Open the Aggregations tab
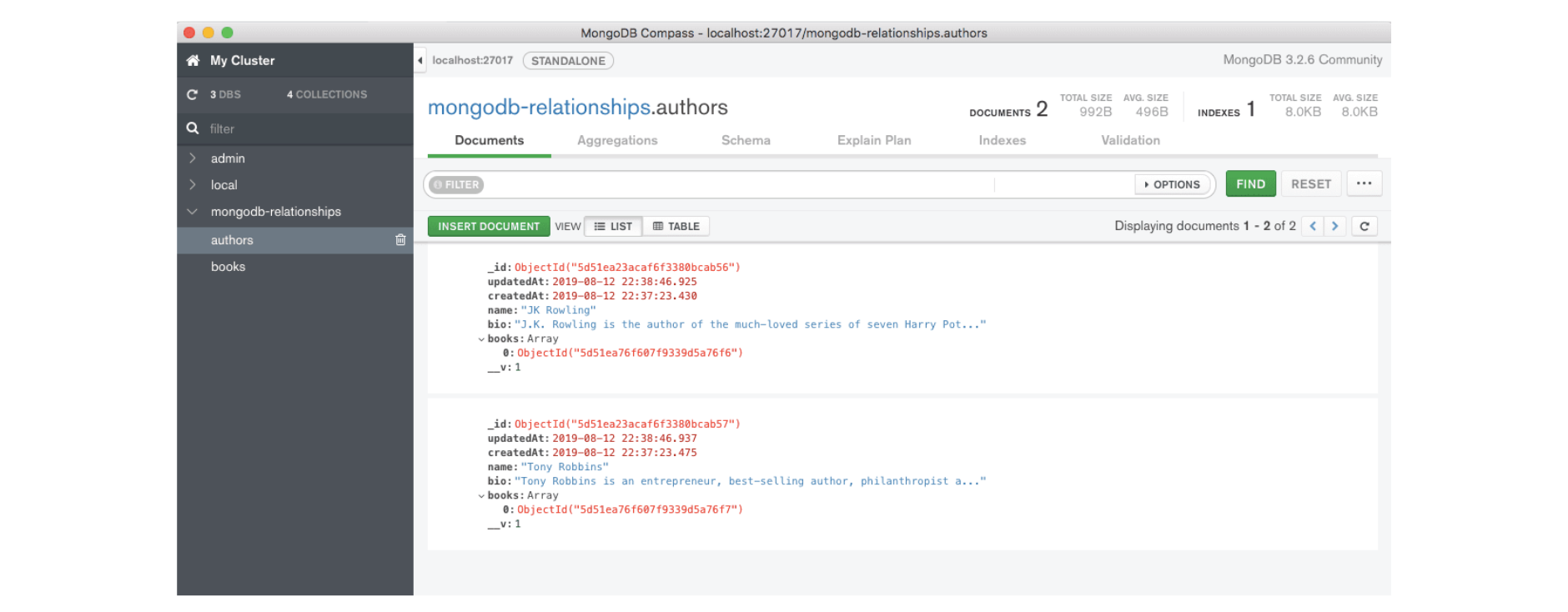This screenshot has height=612, width=1568. pos(617,140)
